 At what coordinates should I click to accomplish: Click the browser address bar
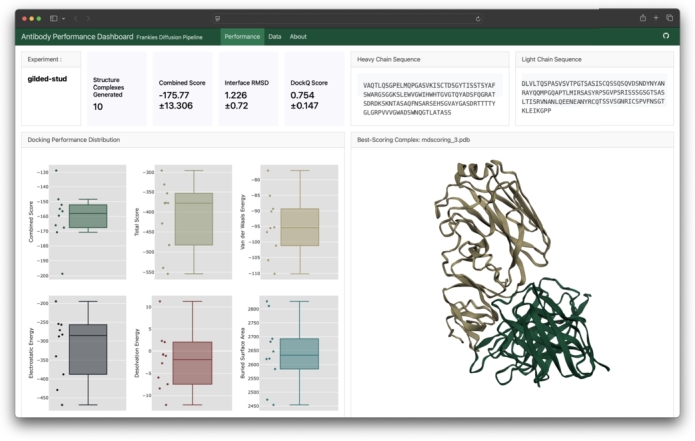point(347,18)
